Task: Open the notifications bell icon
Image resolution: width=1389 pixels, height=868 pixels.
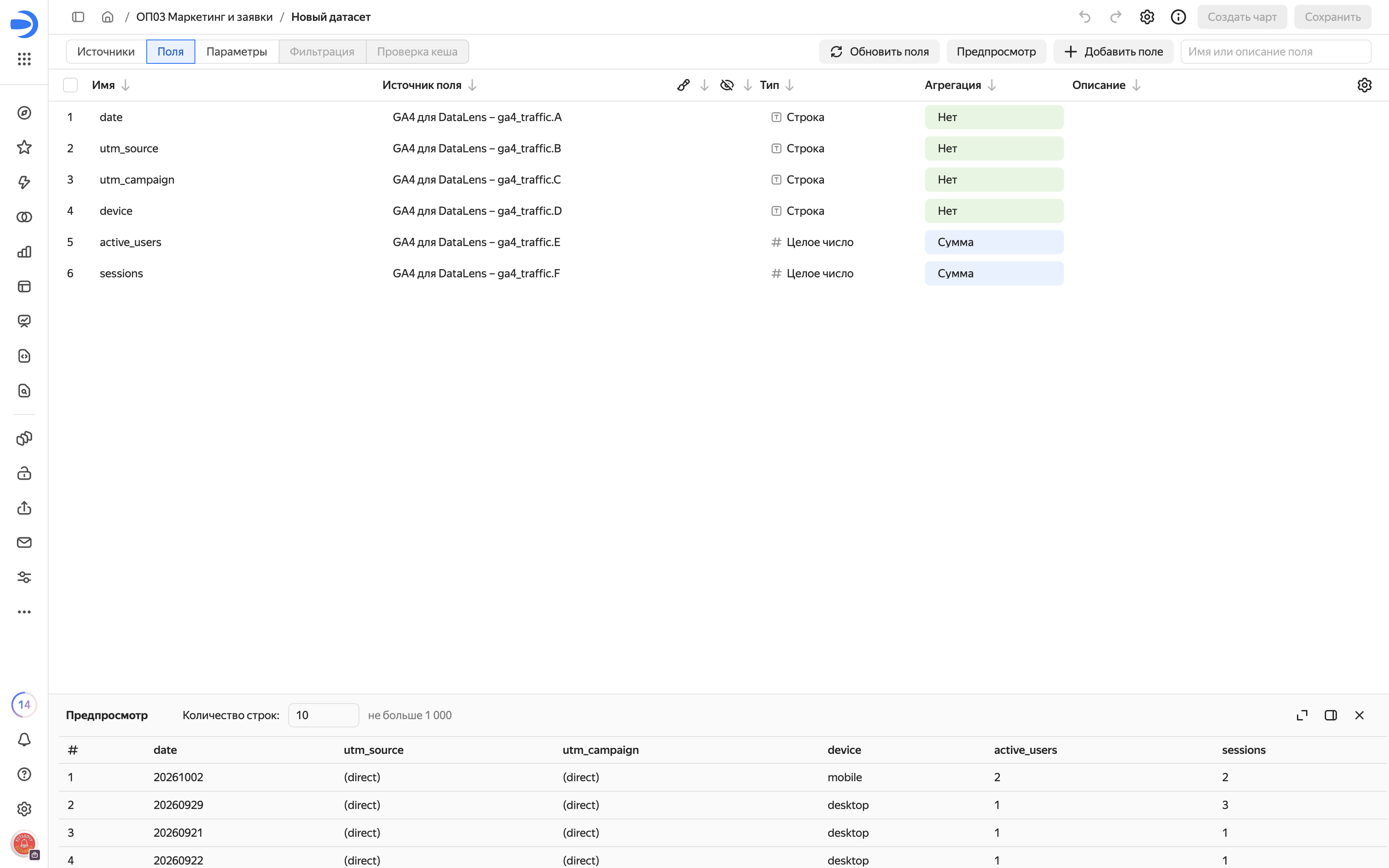Action: (x=24, y=740)
